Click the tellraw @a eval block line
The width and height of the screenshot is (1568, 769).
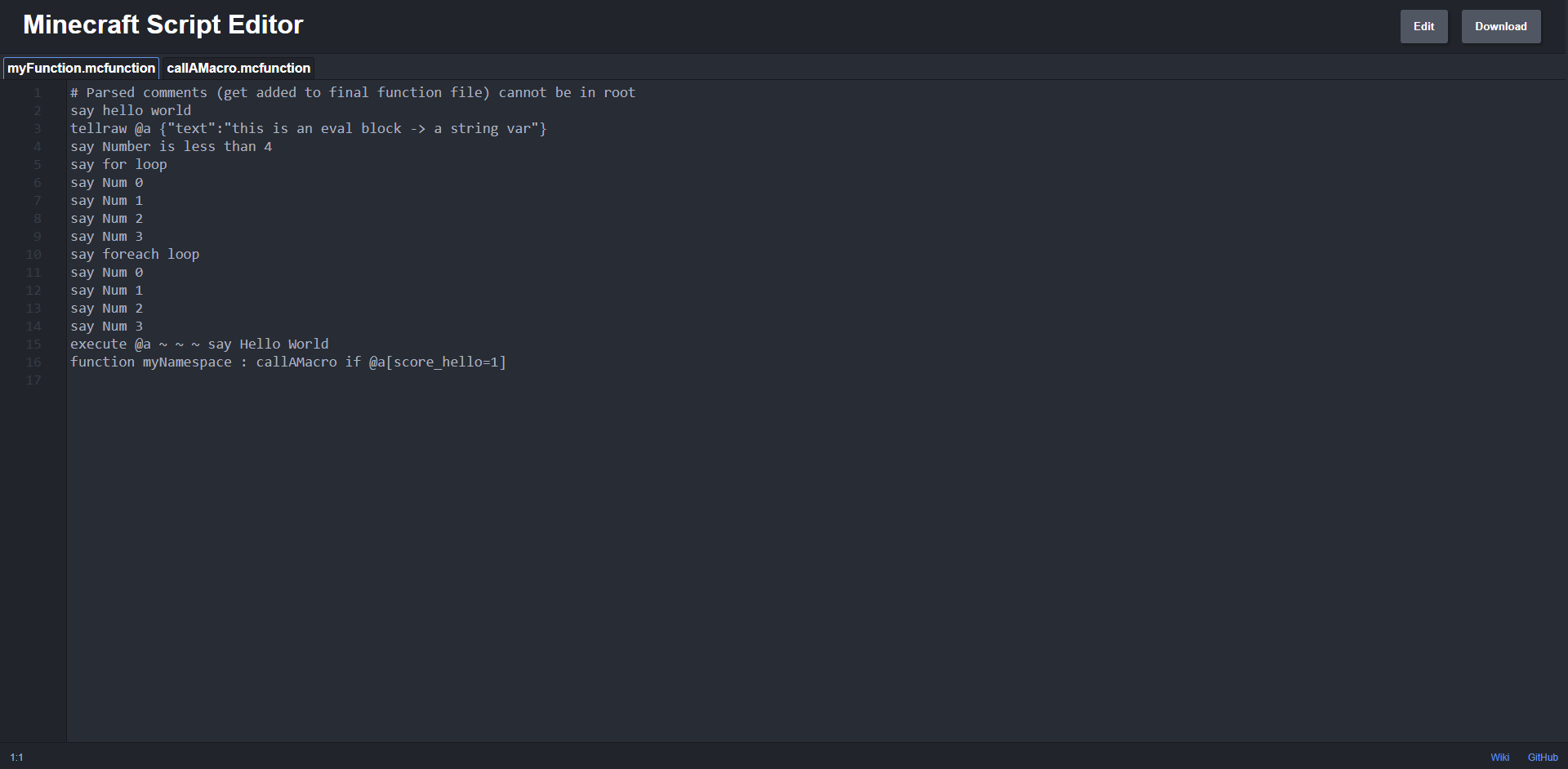pos(309,128)
